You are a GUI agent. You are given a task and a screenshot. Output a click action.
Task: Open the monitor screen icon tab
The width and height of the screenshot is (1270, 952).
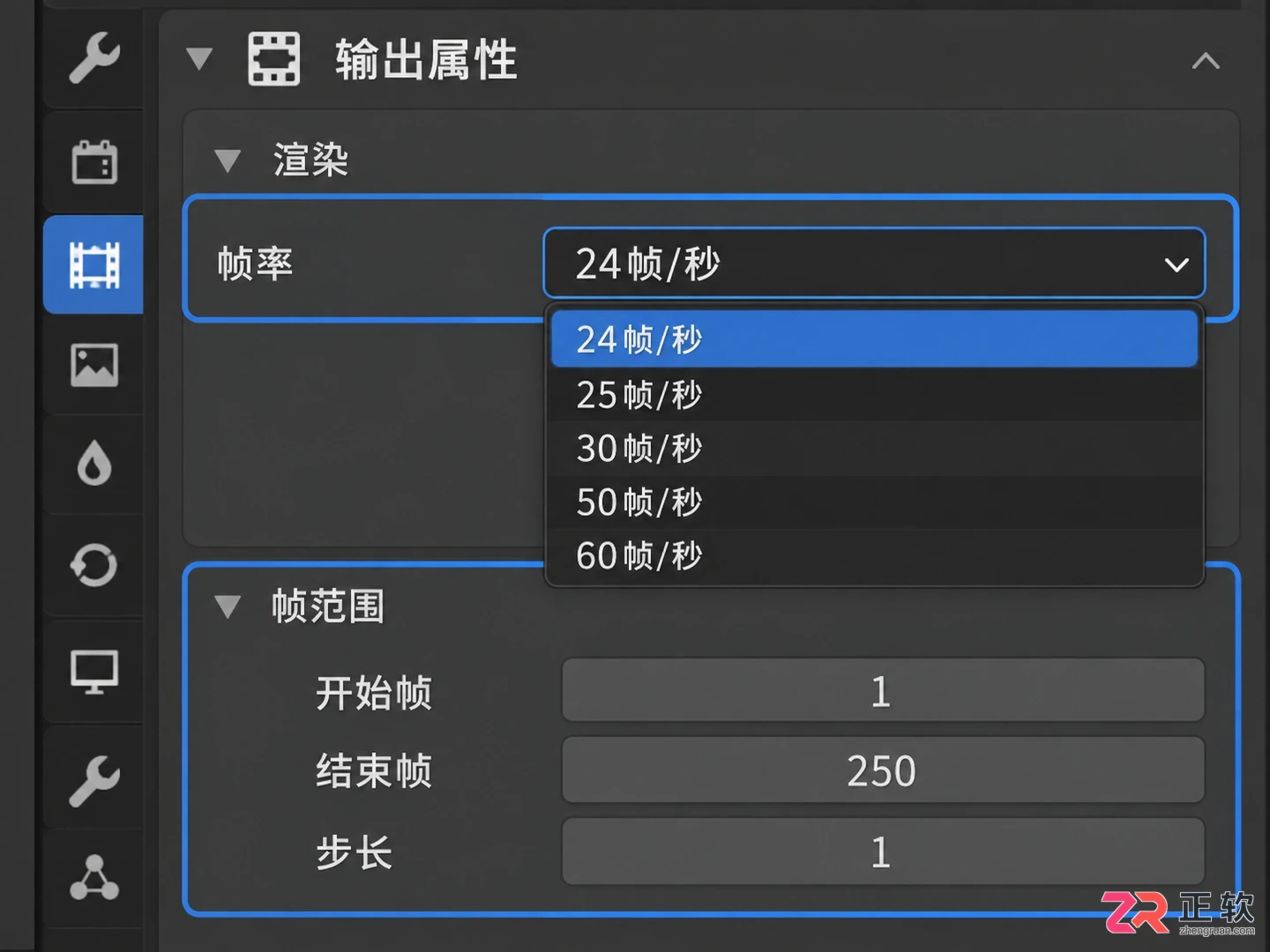tap(93, 672)
